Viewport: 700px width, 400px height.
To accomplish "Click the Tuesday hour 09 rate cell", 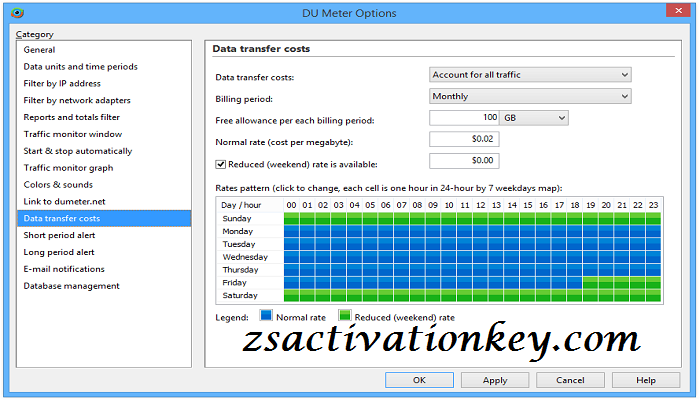I will coord(433,244).
